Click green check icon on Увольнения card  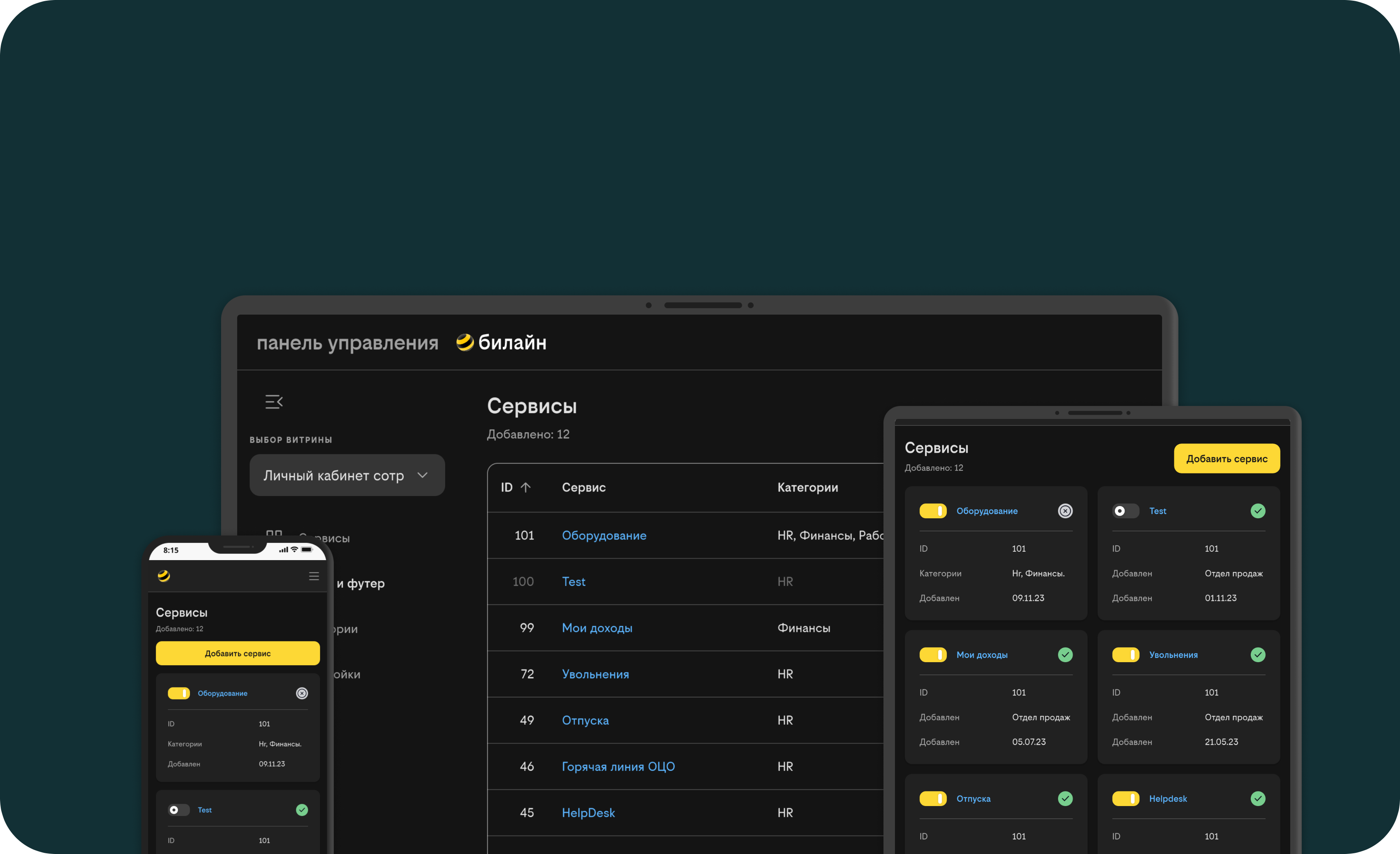(1258, 655)
